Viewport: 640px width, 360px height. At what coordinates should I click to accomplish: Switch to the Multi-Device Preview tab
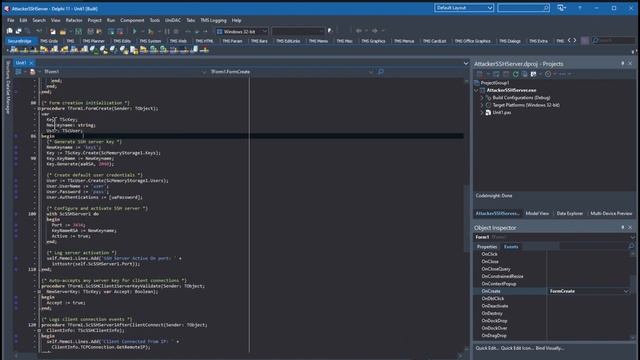(x=611, y=213)
